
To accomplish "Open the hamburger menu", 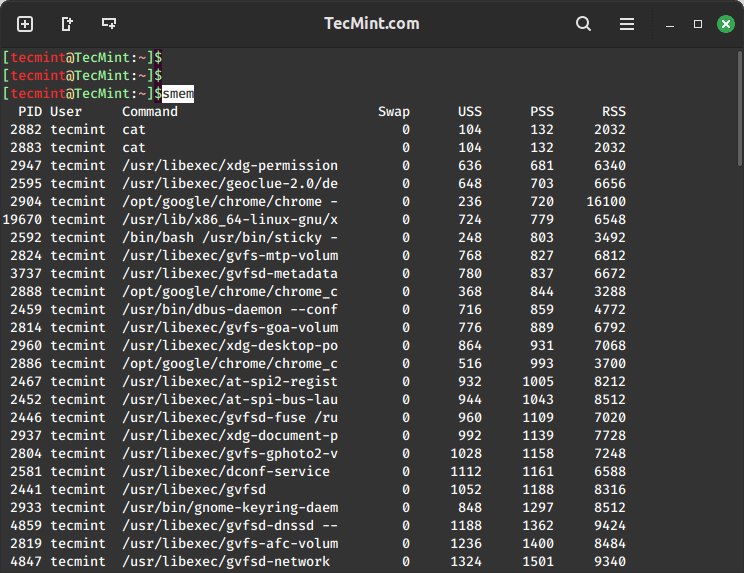I will [x=627, y=23].
